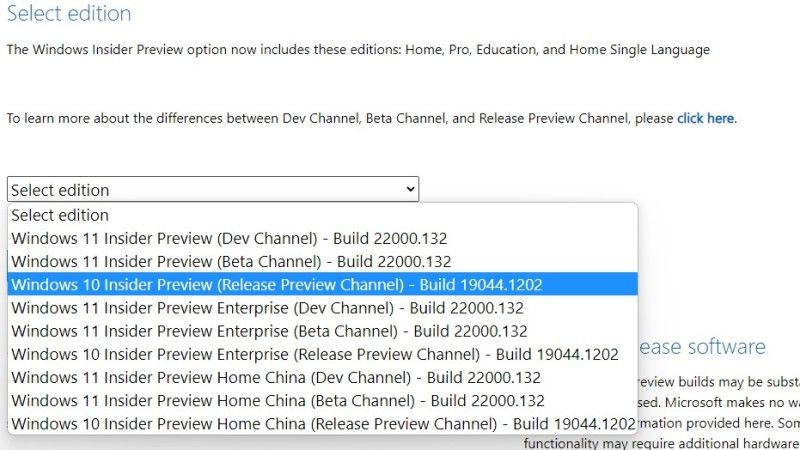Open the 'click here' channel differences link
The image size is (800, 450).
(706, 118)
